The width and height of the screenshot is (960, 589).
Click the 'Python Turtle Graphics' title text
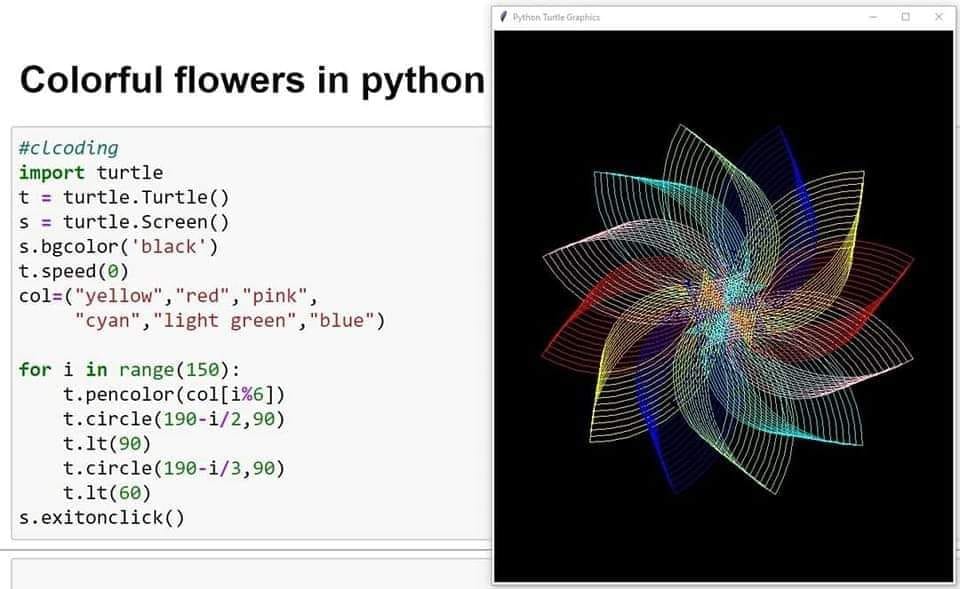coord(556,17)
